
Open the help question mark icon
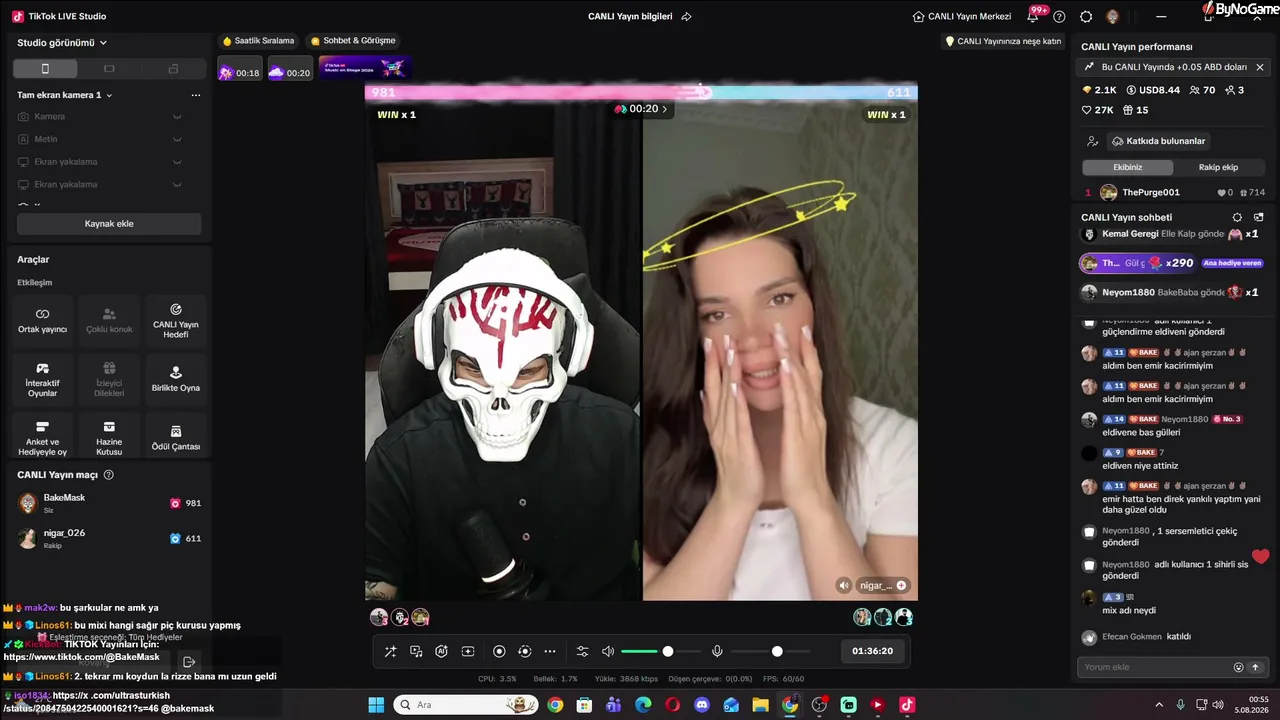1059,16
